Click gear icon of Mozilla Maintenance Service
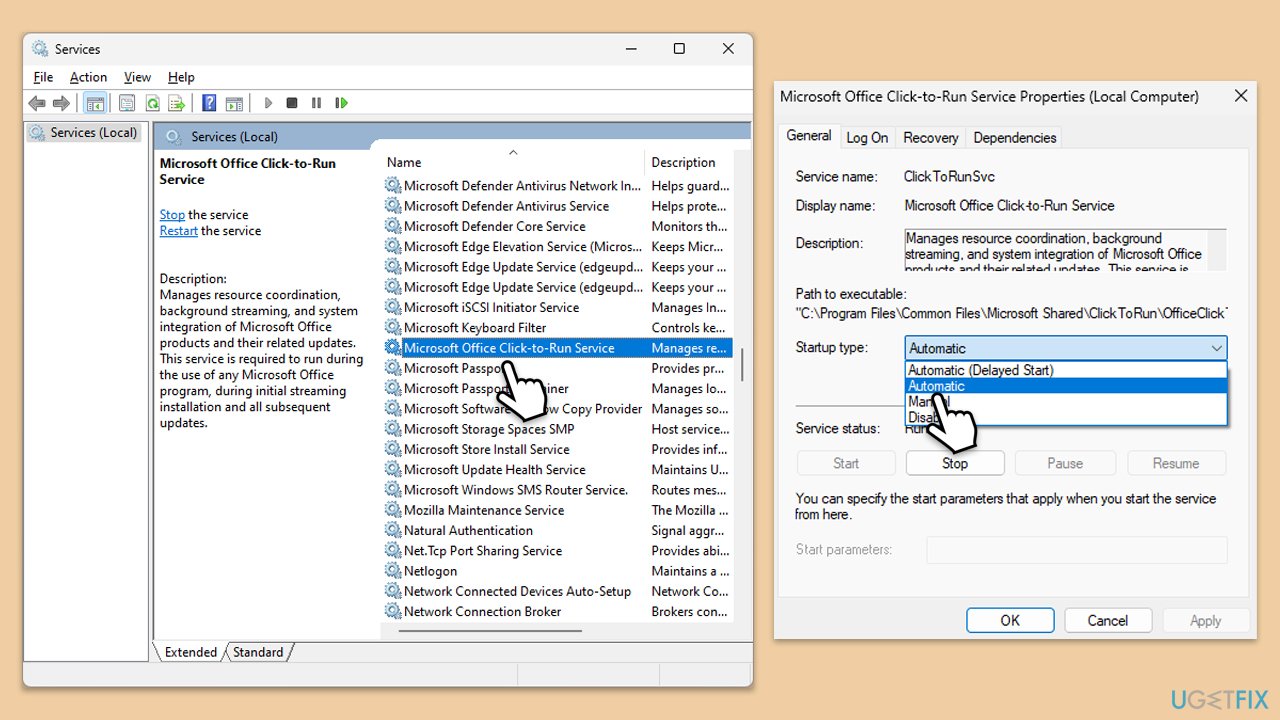Viewport: 1280px width, 720px height. [393, 510]
